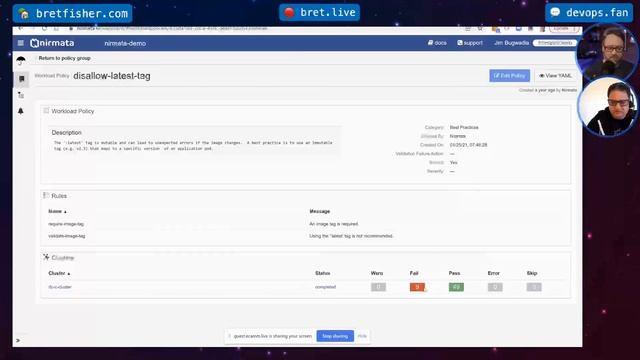
Task: Click the Message column header
Action: (x=320, y=211)
